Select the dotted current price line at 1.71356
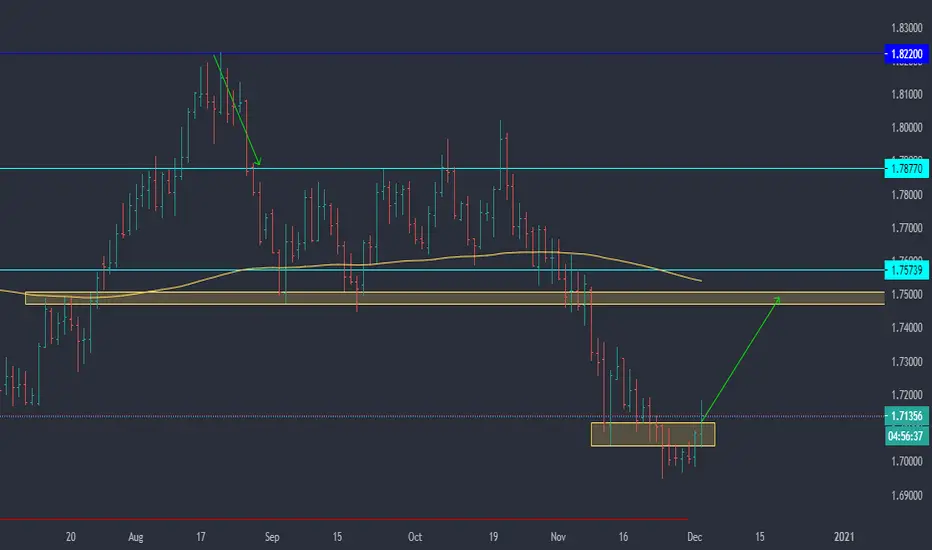This screenshot has width=932, height=550. pos(442,416)
